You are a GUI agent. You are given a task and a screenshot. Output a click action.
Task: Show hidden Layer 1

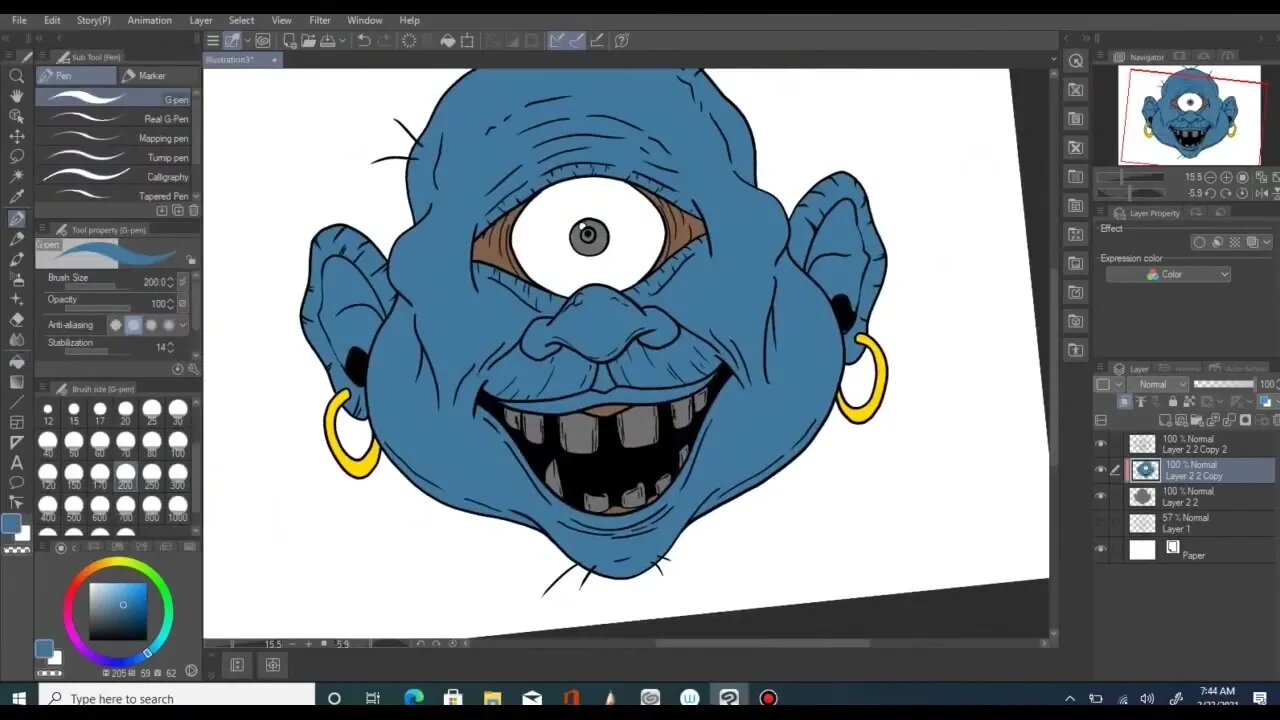click(x=1101, y=523)
